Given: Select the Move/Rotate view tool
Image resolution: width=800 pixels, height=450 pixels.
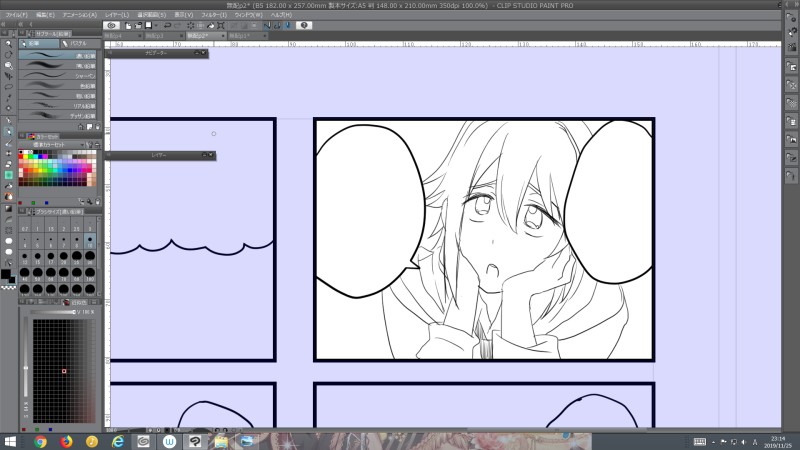Looking at the screenshot, I should (8, 55).
